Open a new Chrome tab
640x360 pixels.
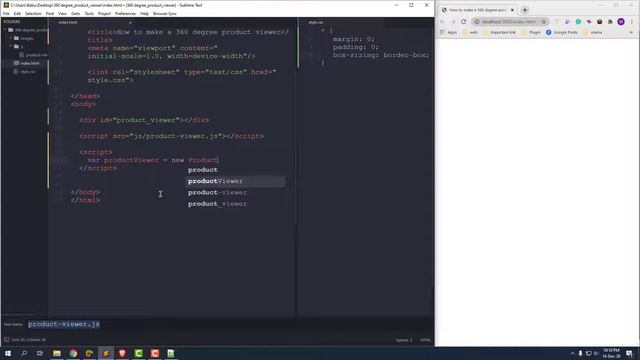(x=525, y=10)
